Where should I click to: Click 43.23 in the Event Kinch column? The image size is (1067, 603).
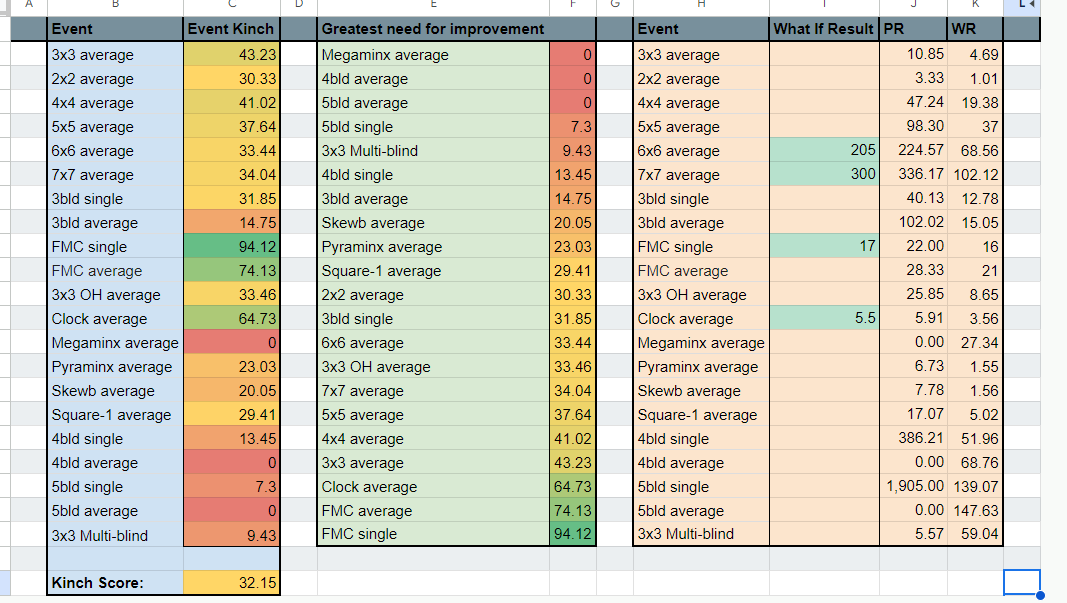point(231,54)
